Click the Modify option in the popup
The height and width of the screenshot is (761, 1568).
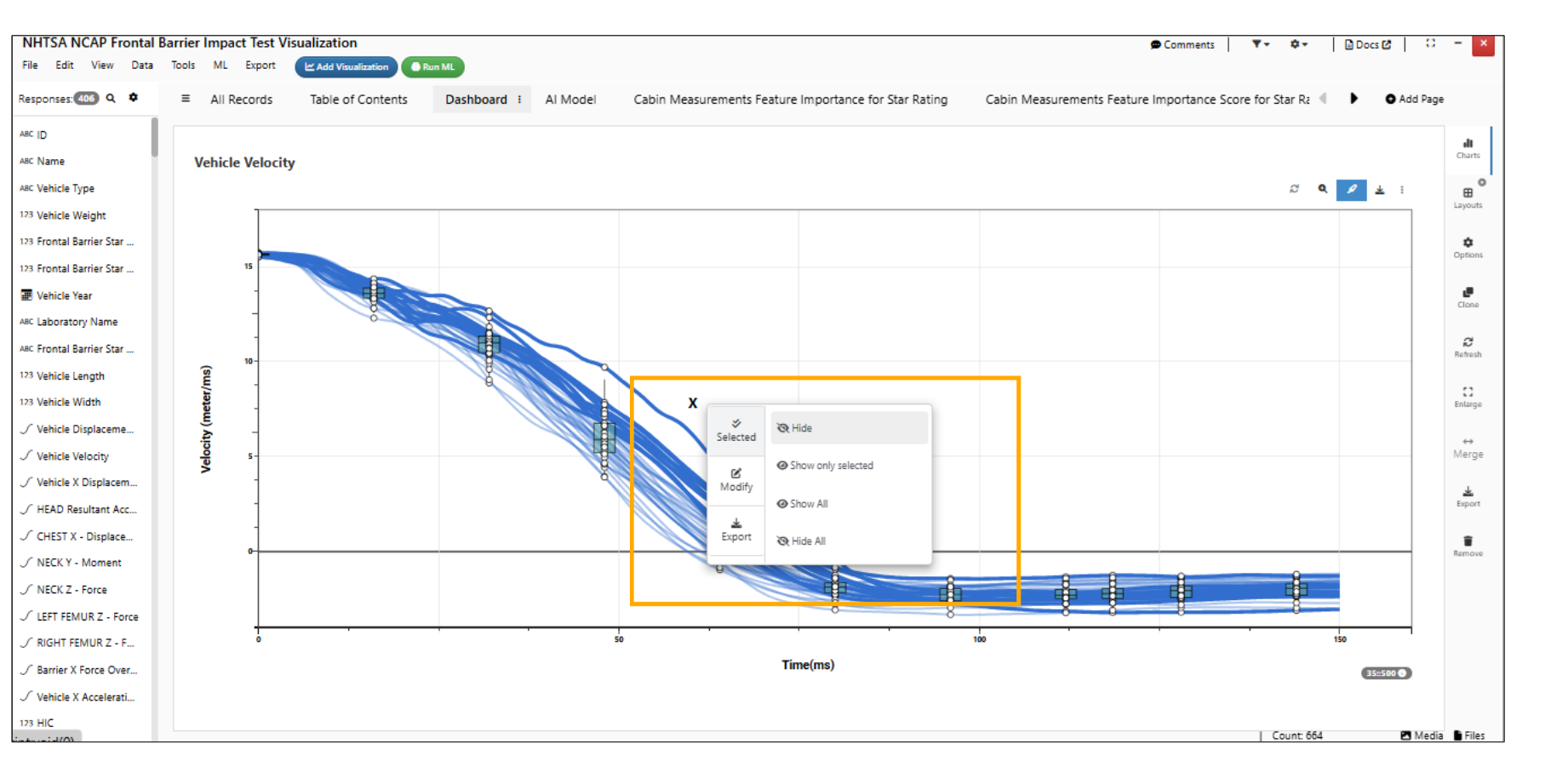tap(736, 480)
